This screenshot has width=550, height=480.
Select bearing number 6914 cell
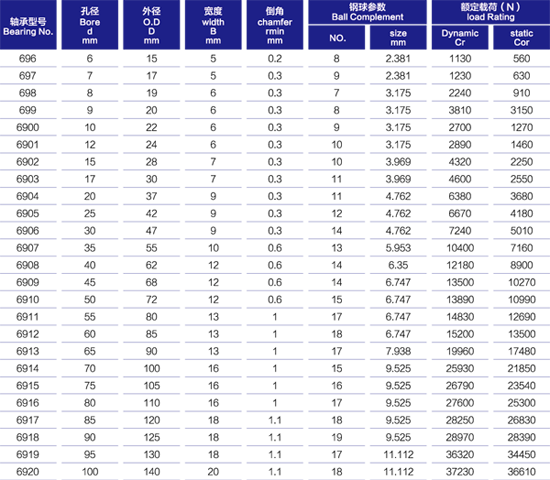pyautogui.click(x=28, y=368)
